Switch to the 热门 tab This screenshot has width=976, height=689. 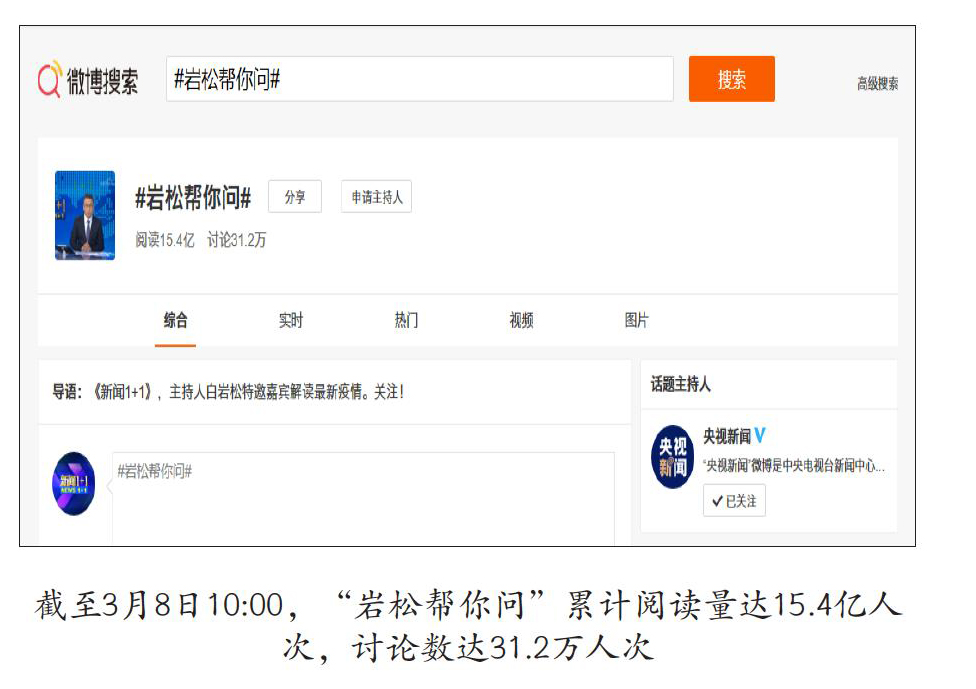(406, 321)
